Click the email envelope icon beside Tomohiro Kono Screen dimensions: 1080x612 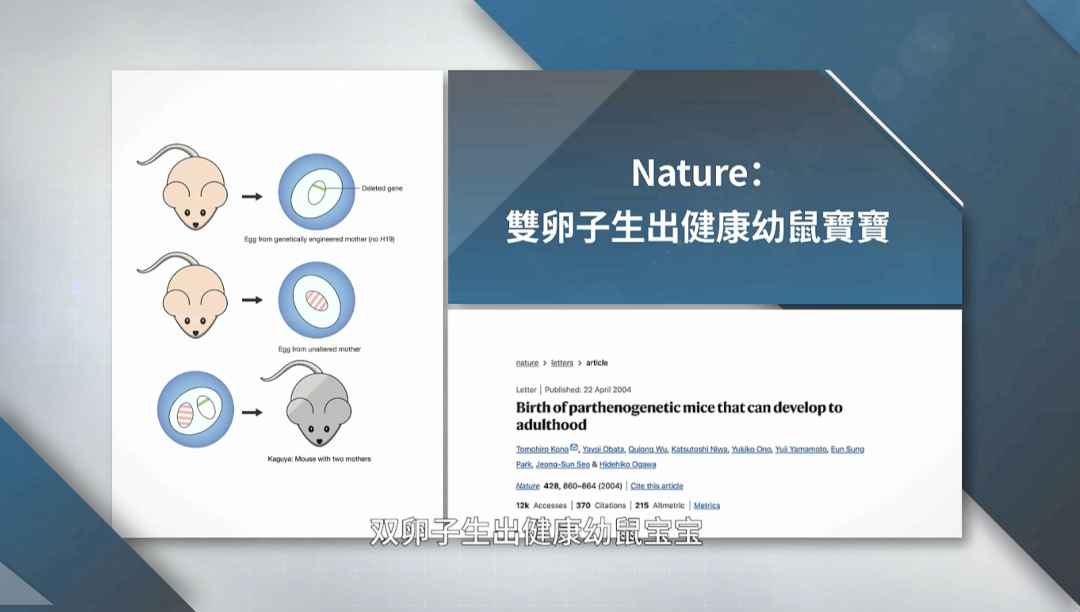point(574,448)
